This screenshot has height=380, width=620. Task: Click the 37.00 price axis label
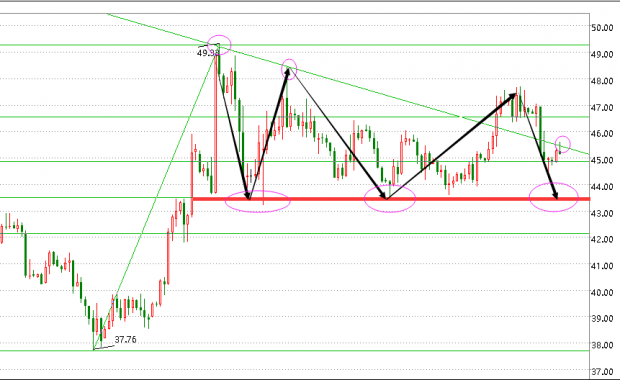point(602,371)
